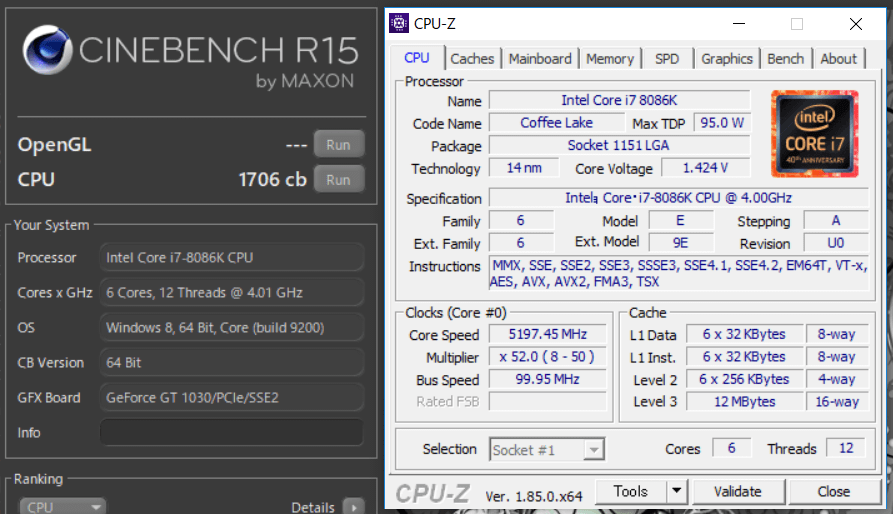Click the CPU-Z version text 'Ver. 1.85.0.x64'
893x514 pixels.
534,496
